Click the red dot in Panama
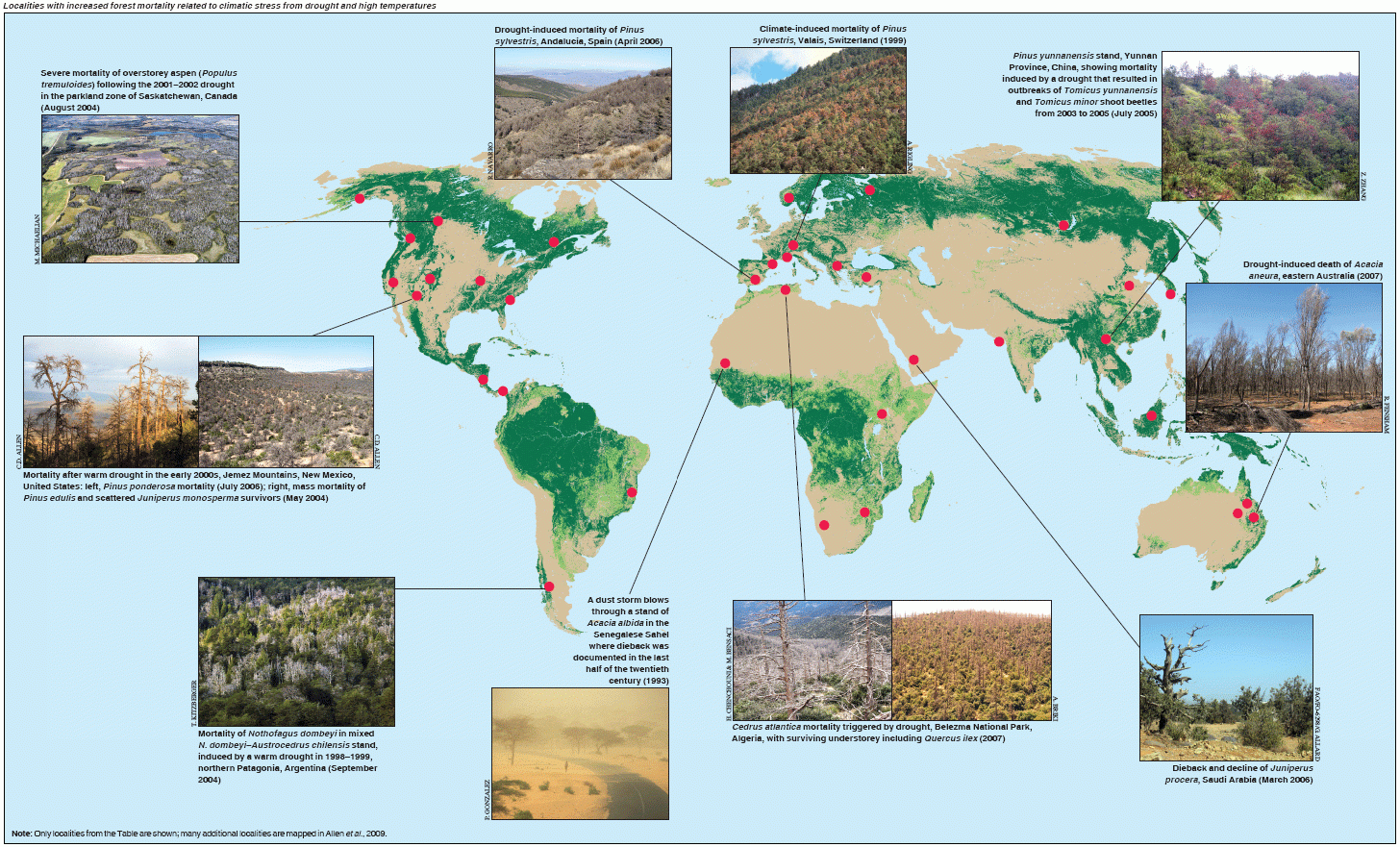This screenshot has width=1400, height=847. click(503, 390)
